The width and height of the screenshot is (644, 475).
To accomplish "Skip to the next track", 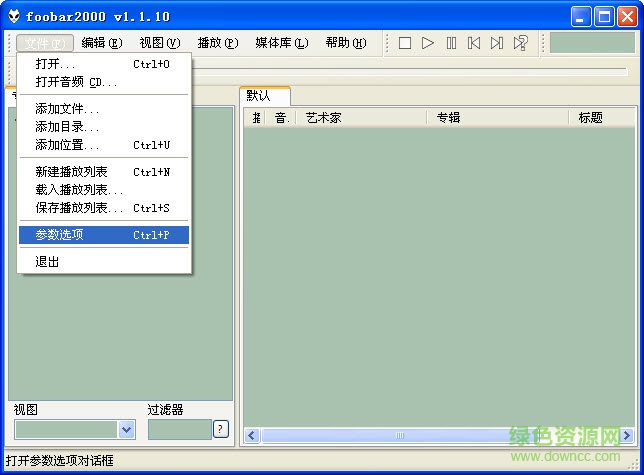I will point(497,43).
